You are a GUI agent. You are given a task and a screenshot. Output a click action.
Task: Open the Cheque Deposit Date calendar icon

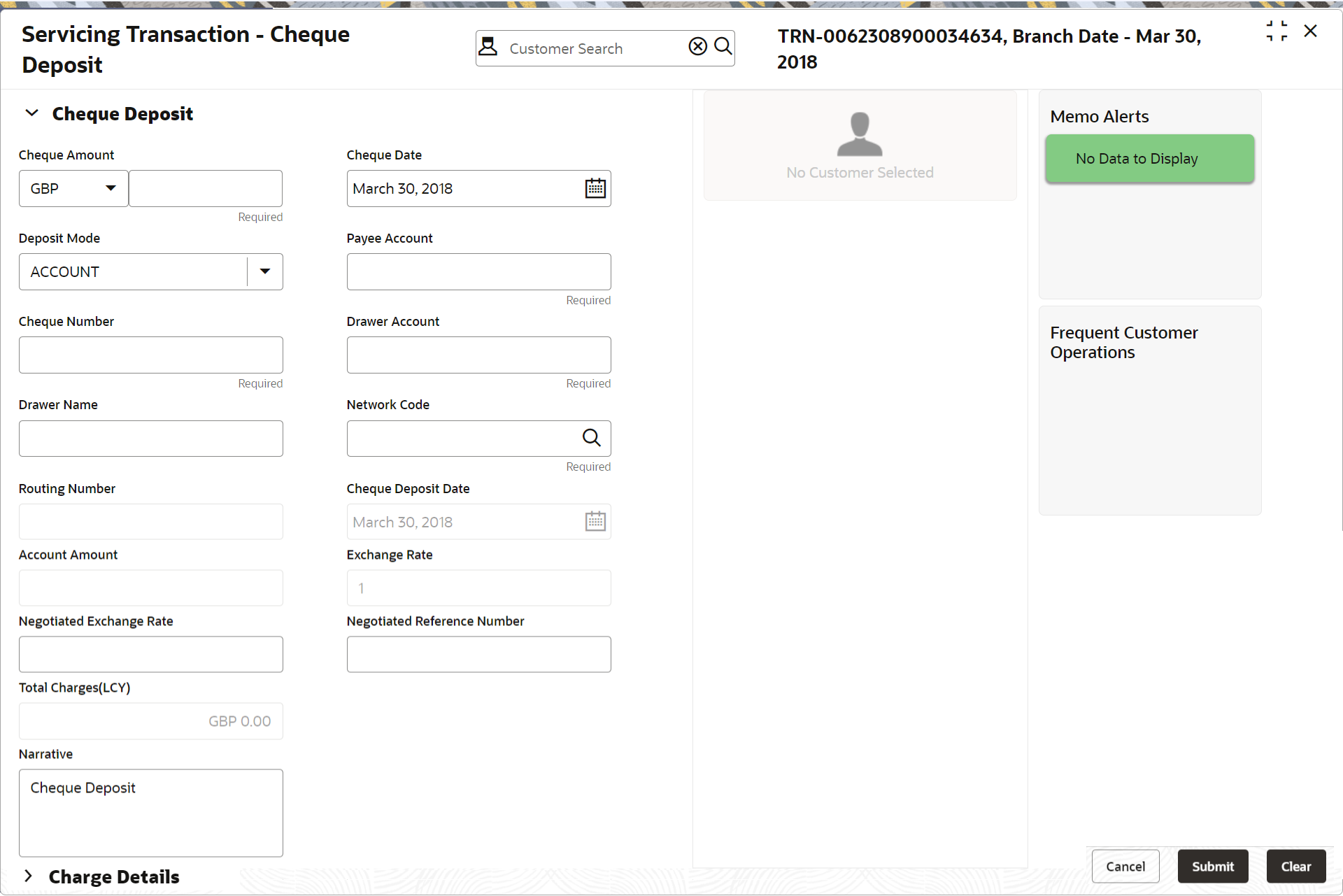point(595,522)
